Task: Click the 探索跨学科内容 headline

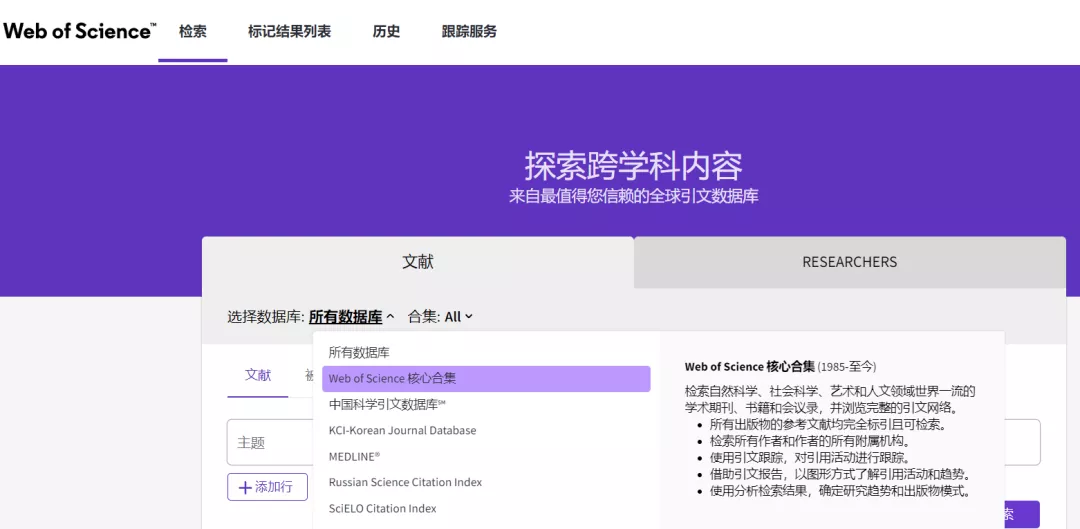Action: [634, 166]
